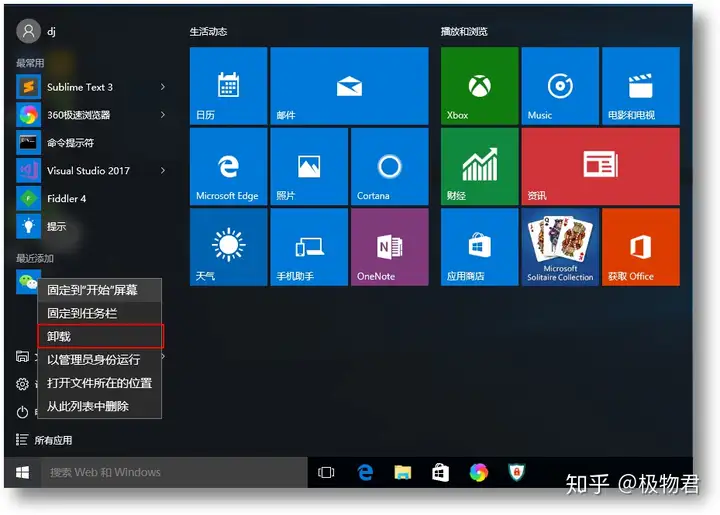Click the 生活动态 tile group header

coord(208,32)
